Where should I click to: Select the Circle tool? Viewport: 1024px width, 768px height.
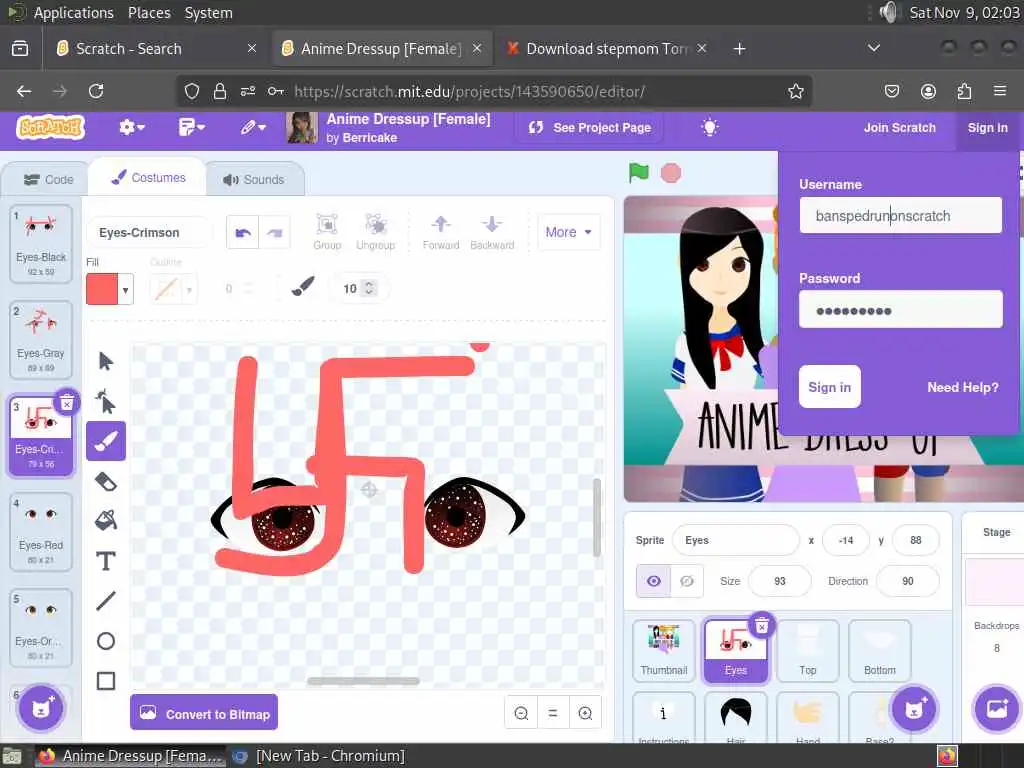point(106,641)
